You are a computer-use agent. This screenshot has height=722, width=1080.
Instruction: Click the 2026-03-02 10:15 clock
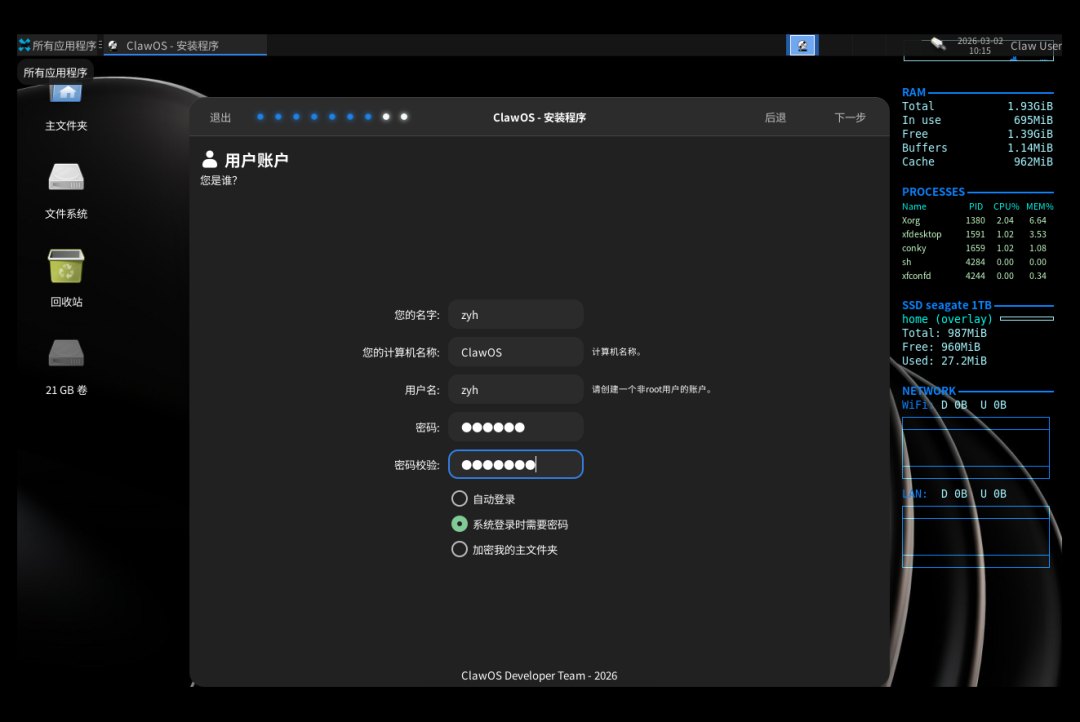tap(979, 45)
